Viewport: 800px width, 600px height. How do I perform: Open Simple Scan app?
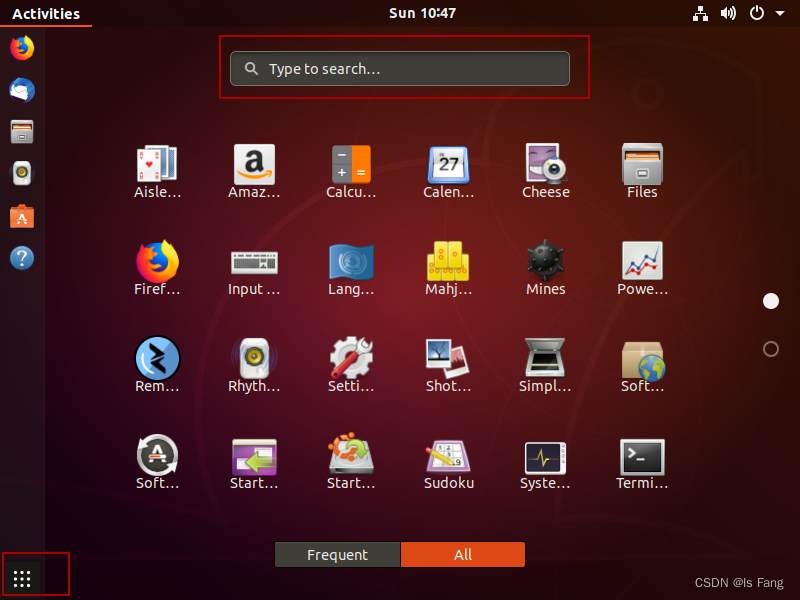pos(545,365)
